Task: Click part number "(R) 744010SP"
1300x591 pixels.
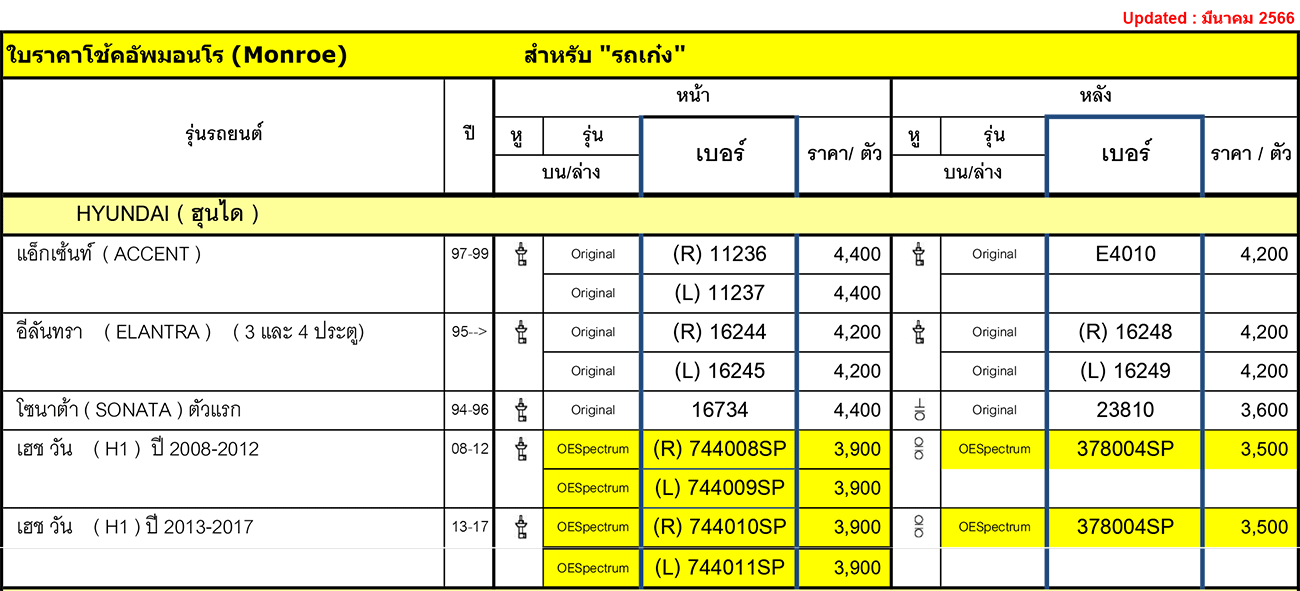Action: [720, 527]
